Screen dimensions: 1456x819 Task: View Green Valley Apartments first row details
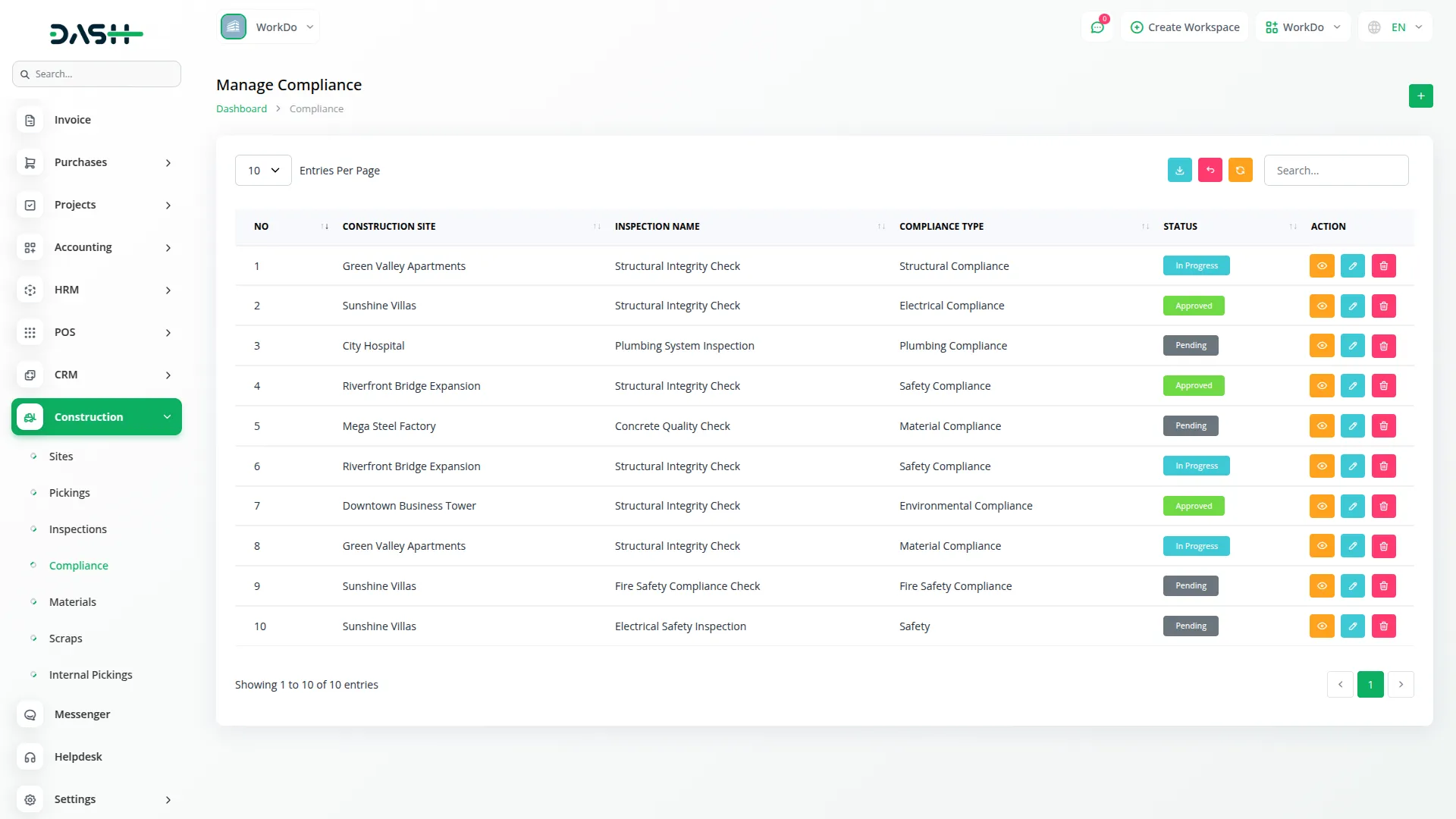(x=1321, y=266)
